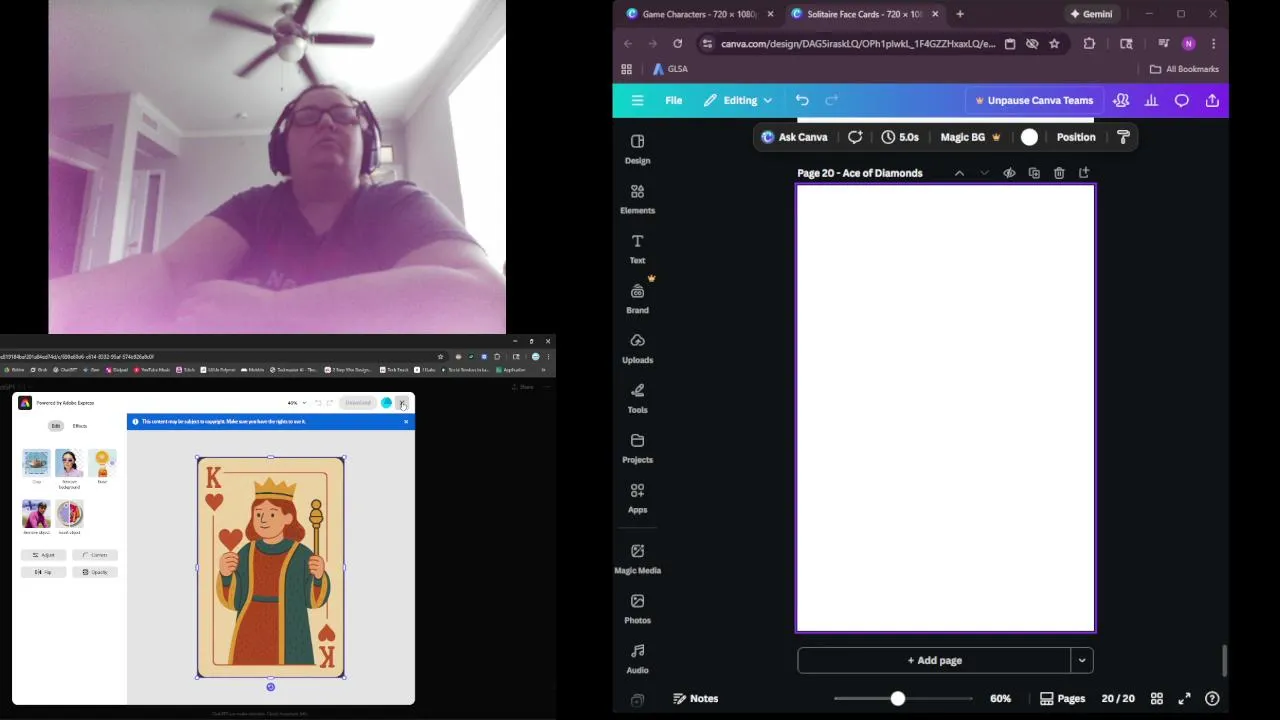This screenshot has width=1280, height=720.
Task: Open the Uploads panel
Action: (x=637, y=349)
